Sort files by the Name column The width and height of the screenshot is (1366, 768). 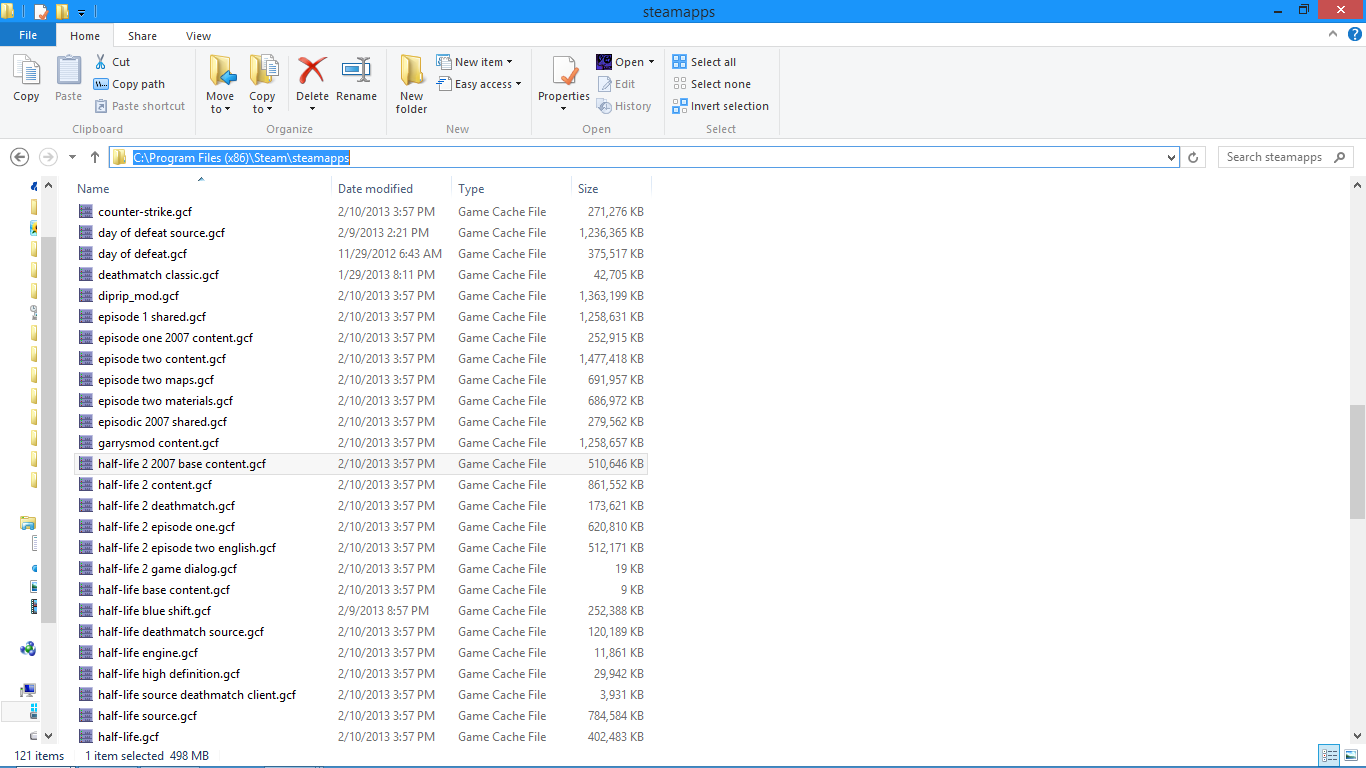click(x=202, y=188)
